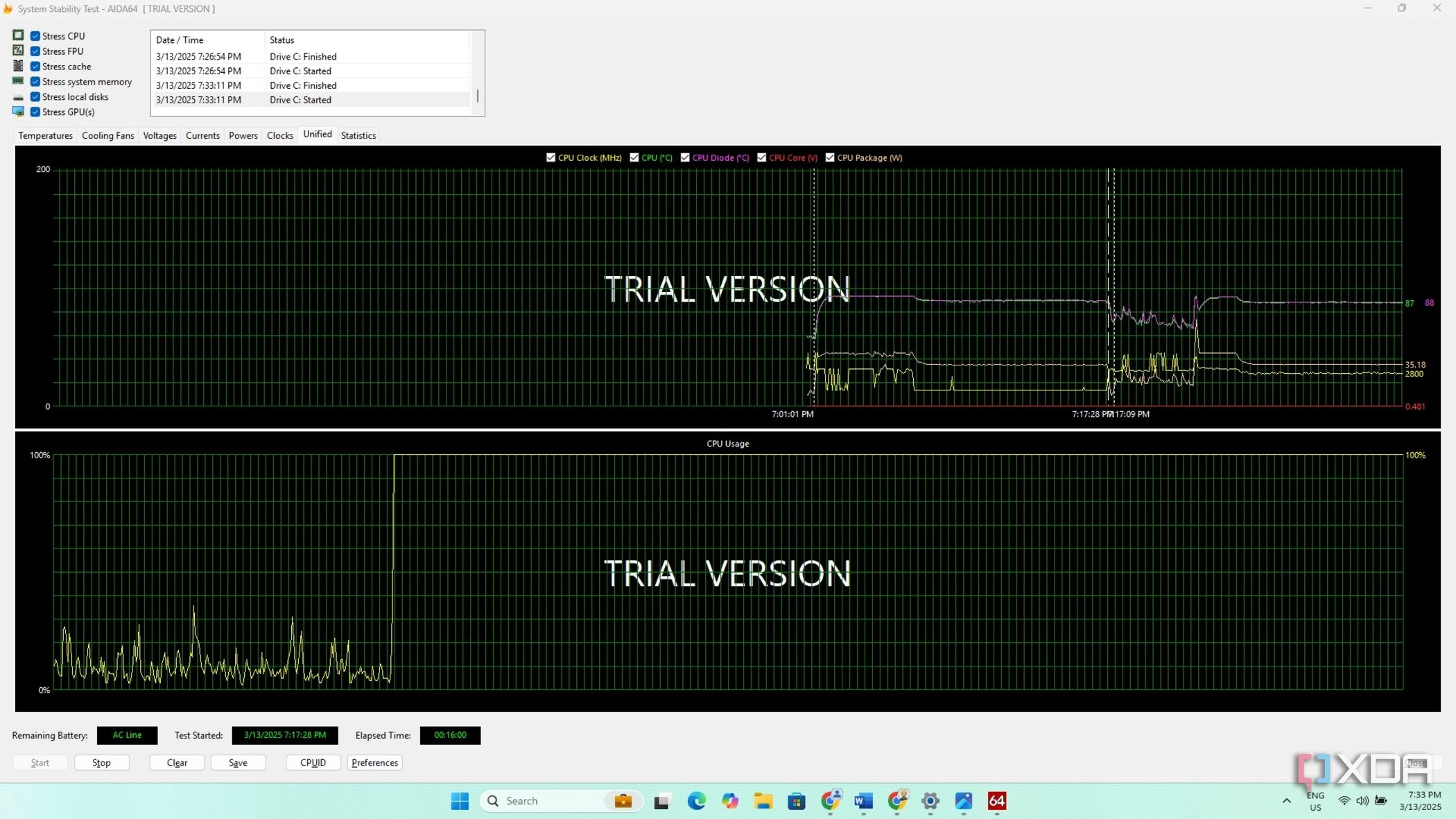Go to the Powers tab
1456x819 pixels.
click(x=243, y=136)
